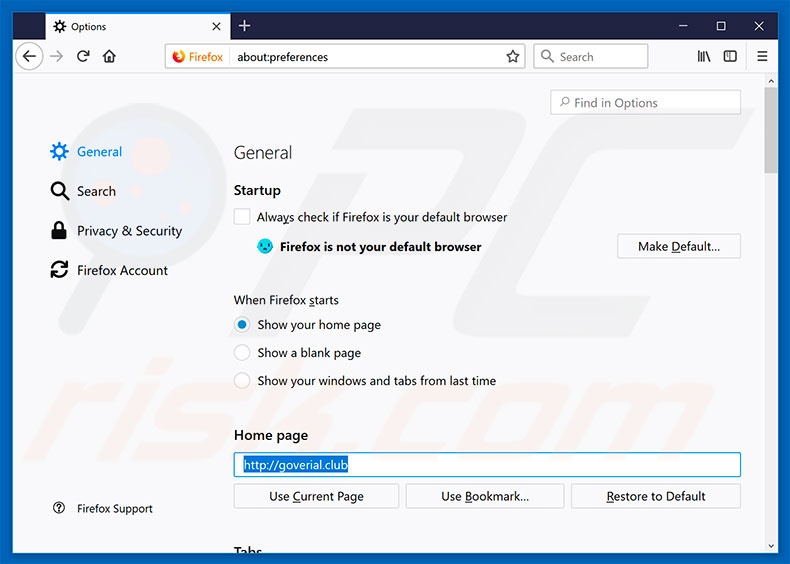The width and height of the screenshot is (790, 564).
Task: Open the home page via house icon
Action: coord(109,56)
